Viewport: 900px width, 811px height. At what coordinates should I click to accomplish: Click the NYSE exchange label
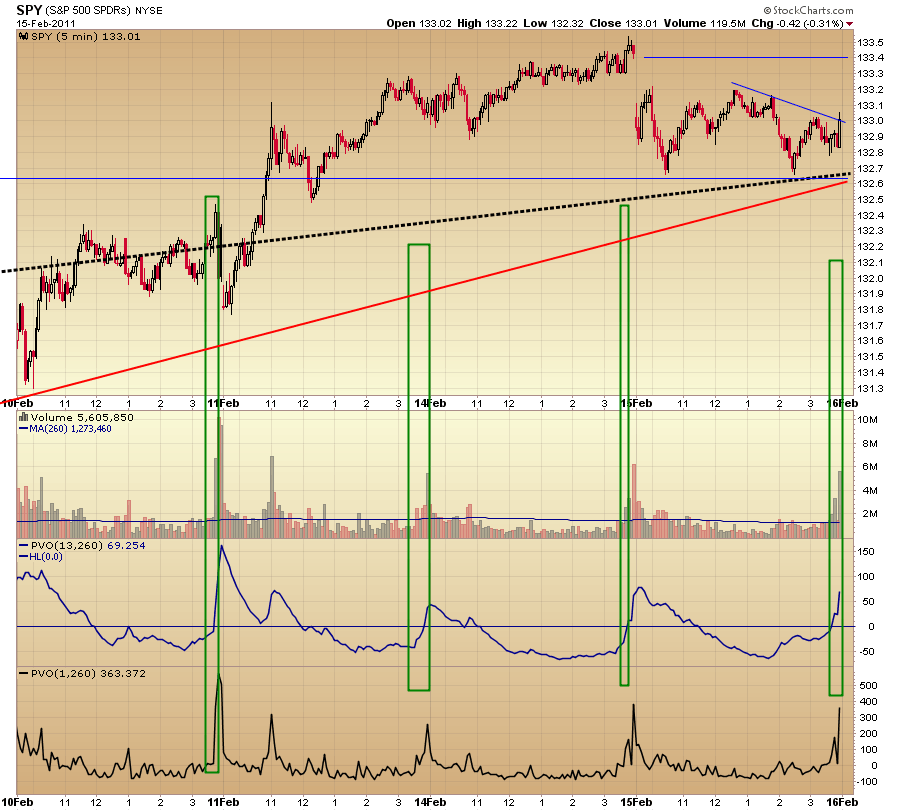coord(149,10)
